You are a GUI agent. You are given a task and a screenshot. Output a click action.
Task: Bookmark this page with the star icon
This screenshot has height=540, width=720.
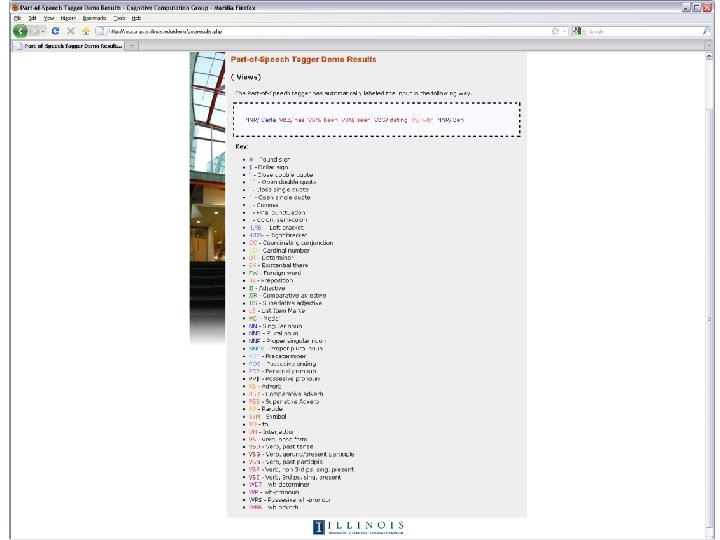pyautogui.click(x=555, y=31)
